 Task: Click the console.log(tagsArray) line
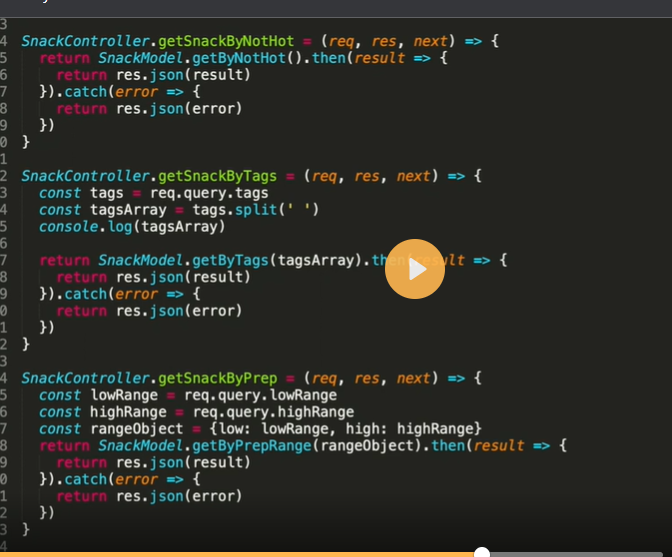(x=132, y=226)
